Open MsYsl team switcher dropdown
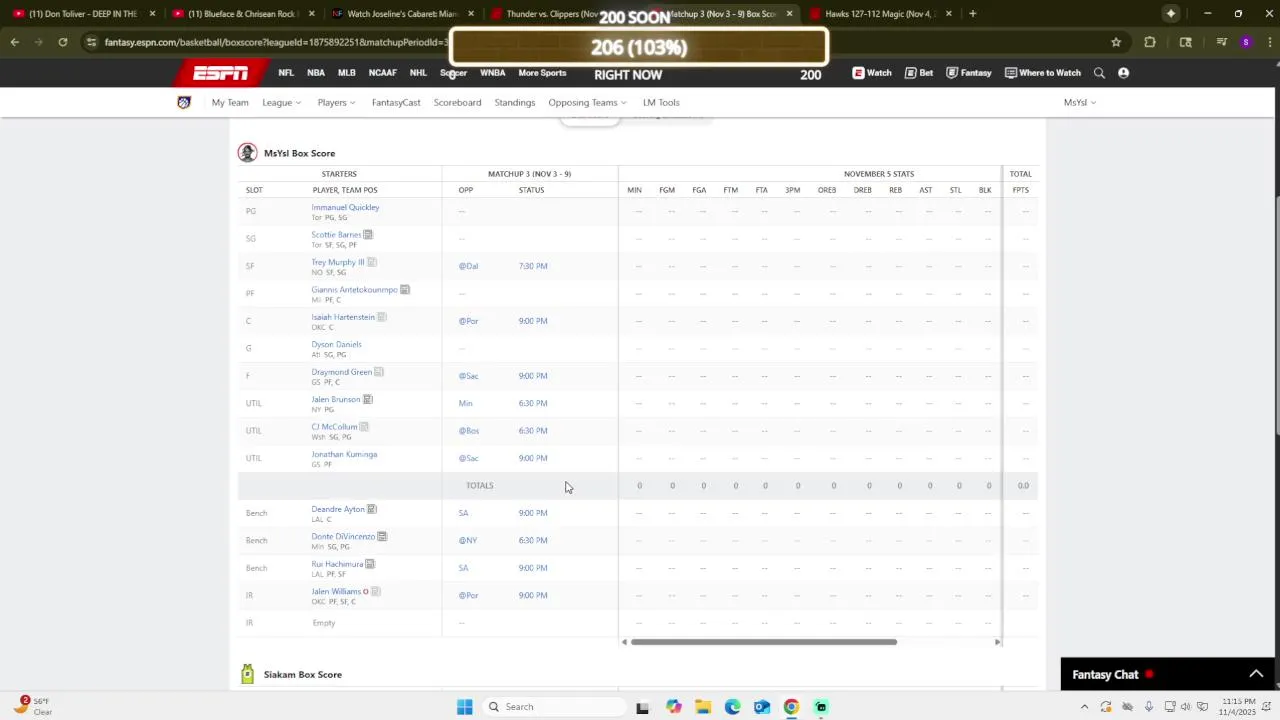 (x=1080, y=102)
